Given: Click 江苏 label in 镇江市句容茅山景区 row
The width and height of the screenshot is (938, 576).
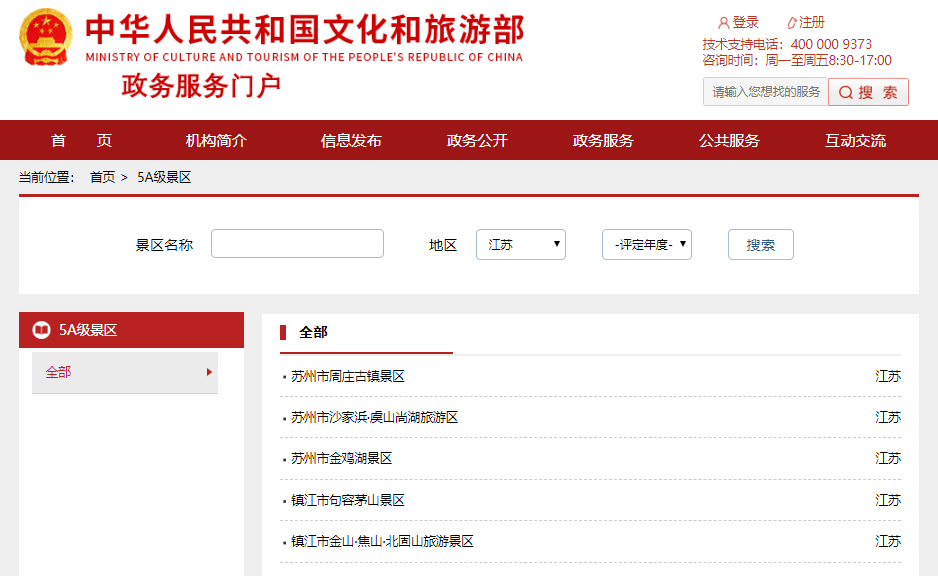Looking at the screenshot, I should [x=888, y=500].
